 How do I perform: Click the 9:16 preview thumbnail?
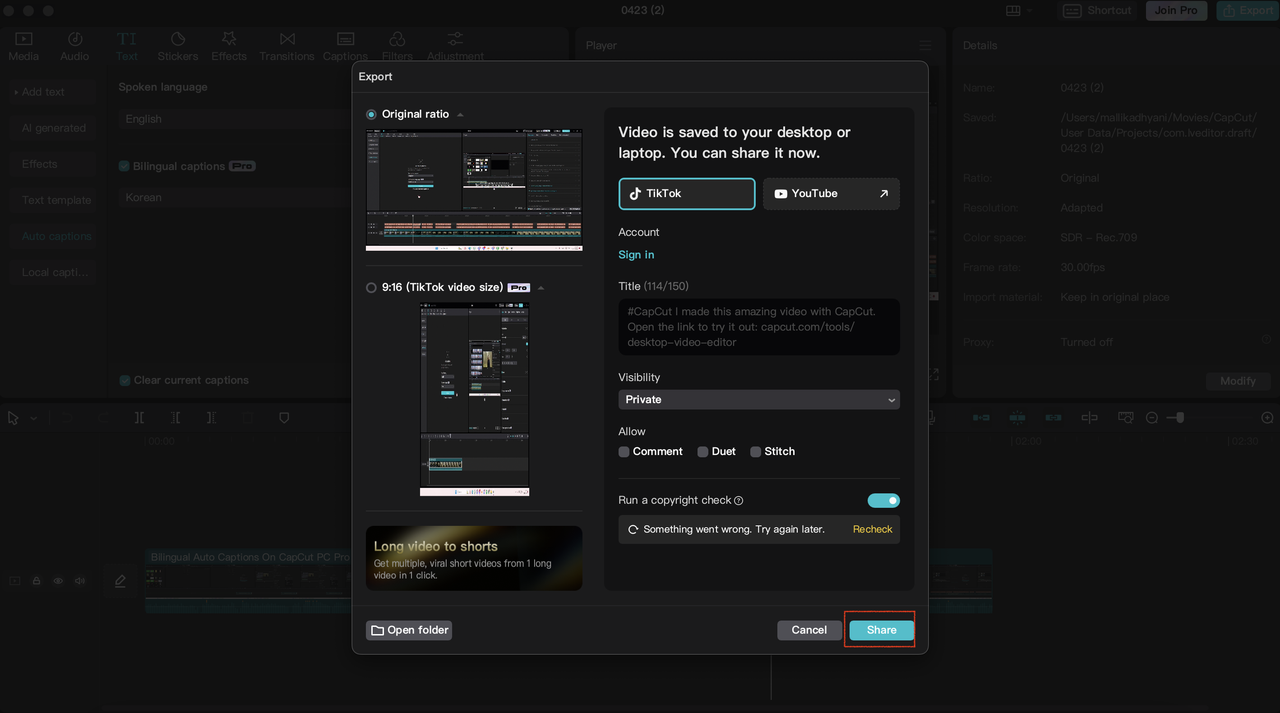point(474,399)
